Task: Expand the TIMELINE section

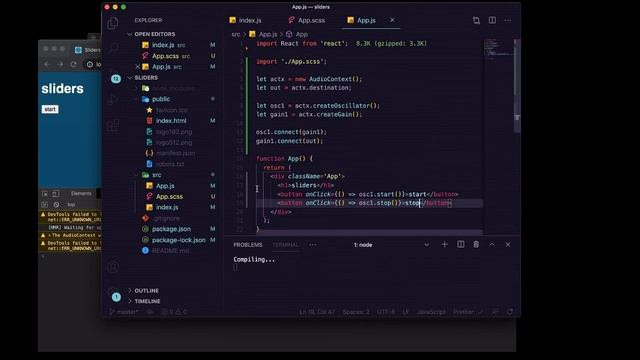Action: click(147, 301)
